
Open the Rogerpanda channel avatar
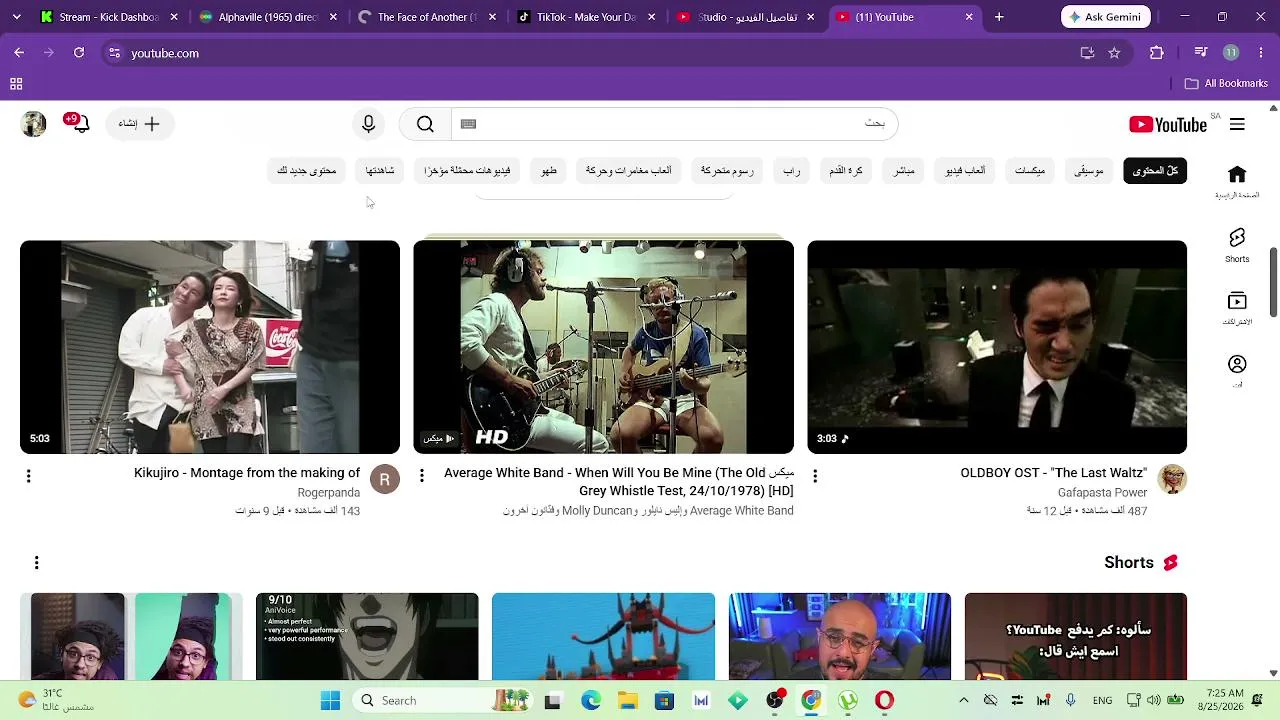click(385, 480)
